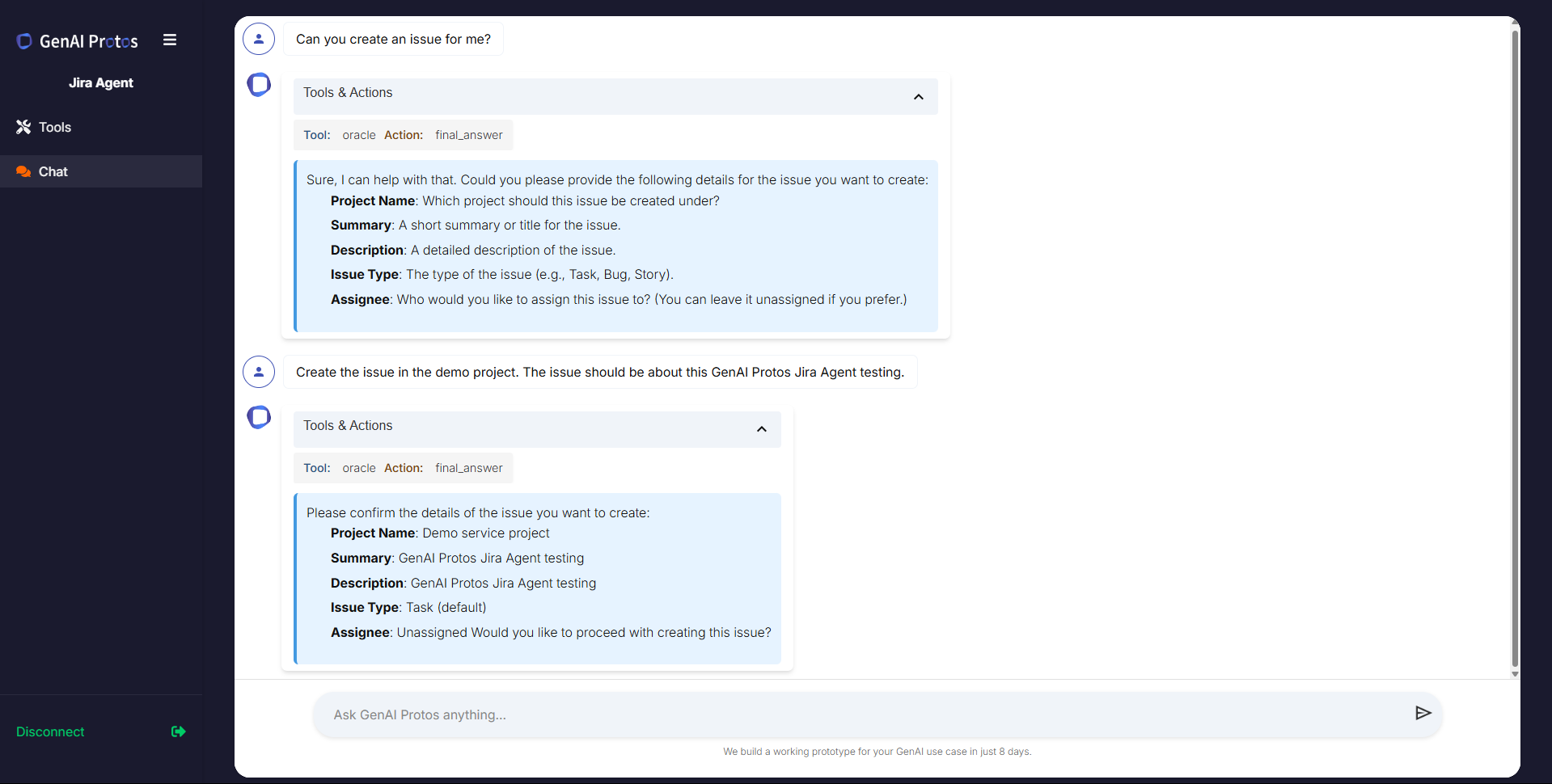The height and width of the screenshot is (784, 1552).
Task: Click the 'Create the issue in the demo project' message
Action: tap(600, 372)
